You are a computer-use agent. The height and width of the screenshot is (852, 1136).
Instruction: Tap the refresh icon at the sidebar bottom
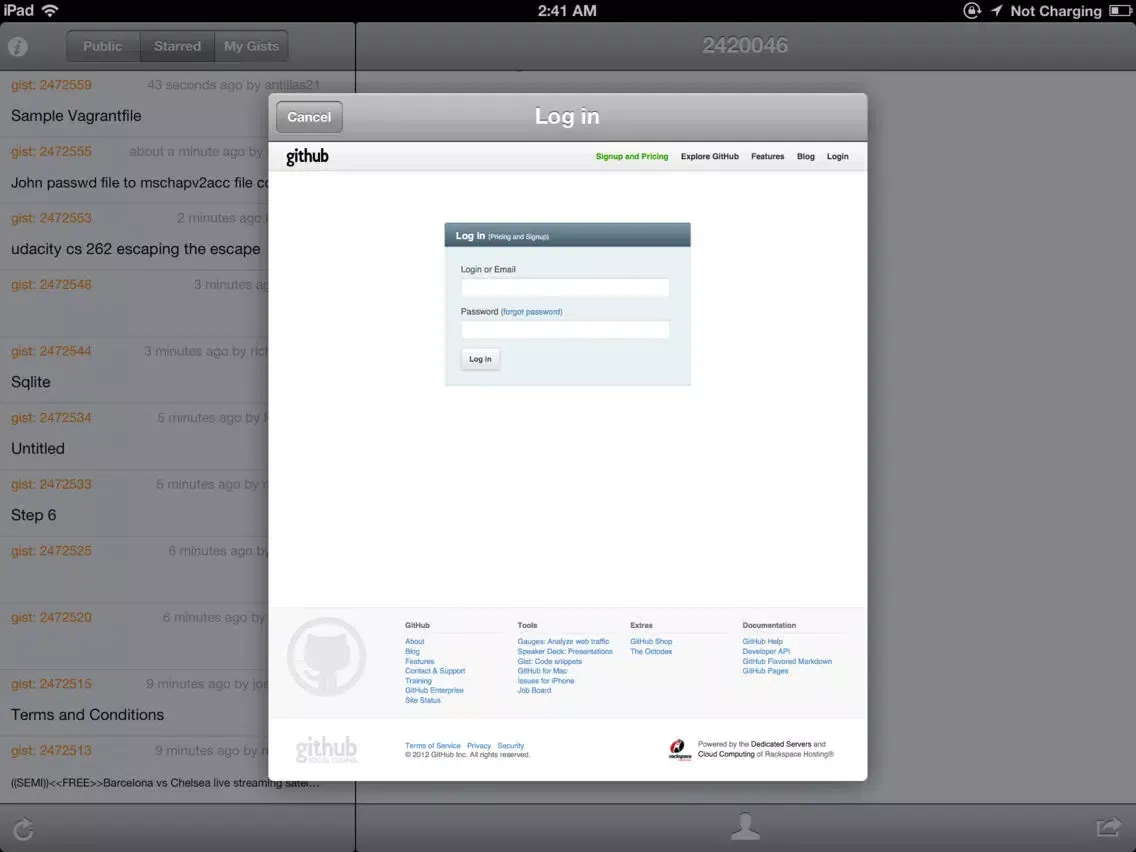pyautogui.click(x=23, y=829)
